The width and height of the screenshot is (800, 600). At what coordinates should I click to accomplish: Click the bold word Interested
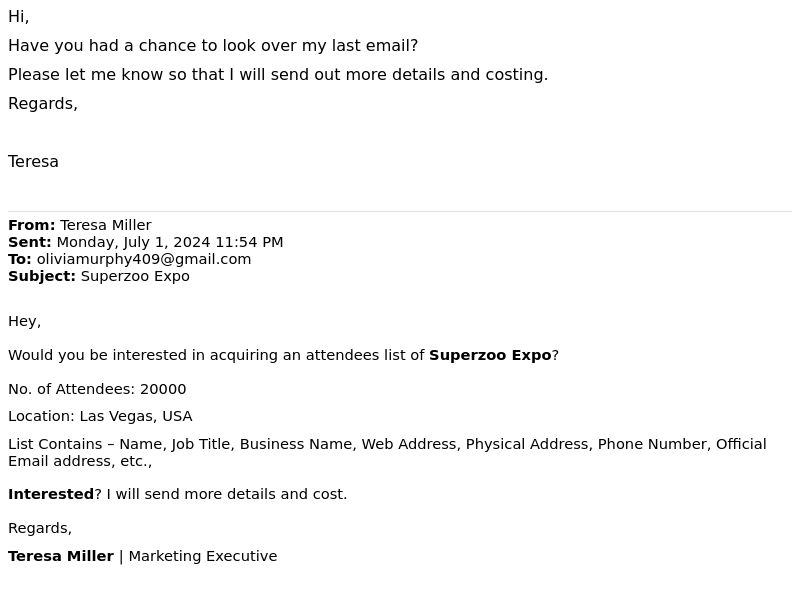51,494
